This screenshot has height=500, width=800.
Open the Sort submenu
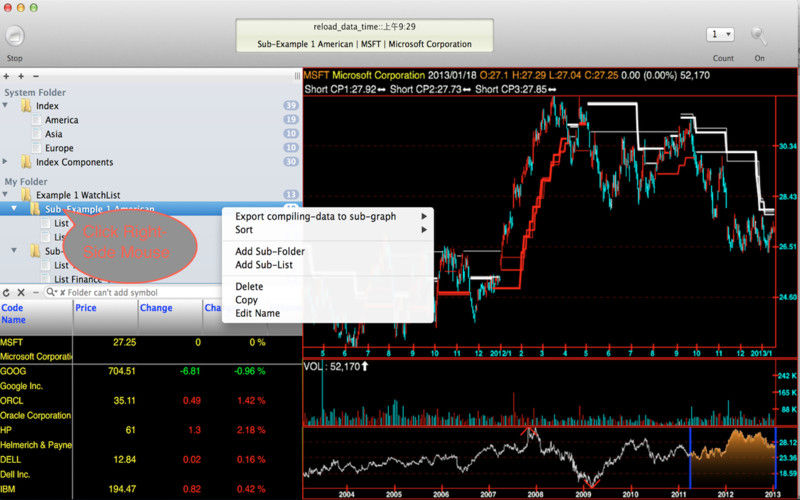328,230
